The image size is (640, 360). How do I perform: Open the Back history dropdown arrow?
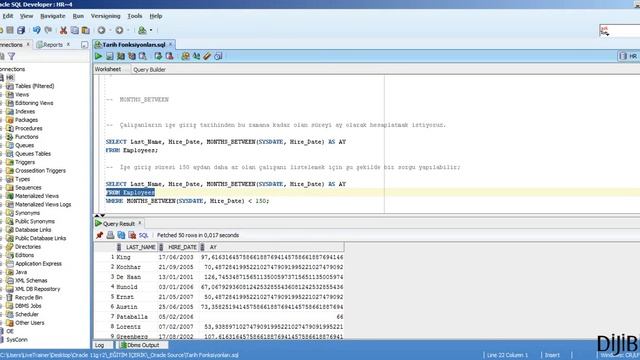click(x=110, y=30)
